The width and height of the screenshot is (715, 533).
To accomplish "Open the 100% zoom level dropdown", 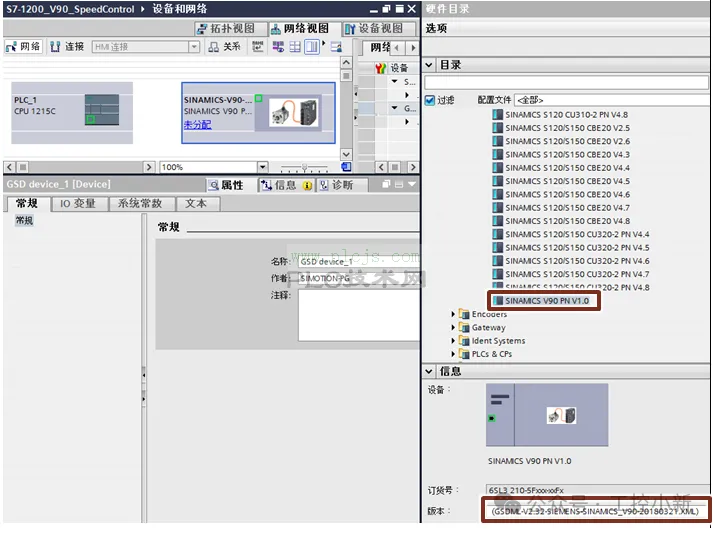I will [x=262, y=167].
